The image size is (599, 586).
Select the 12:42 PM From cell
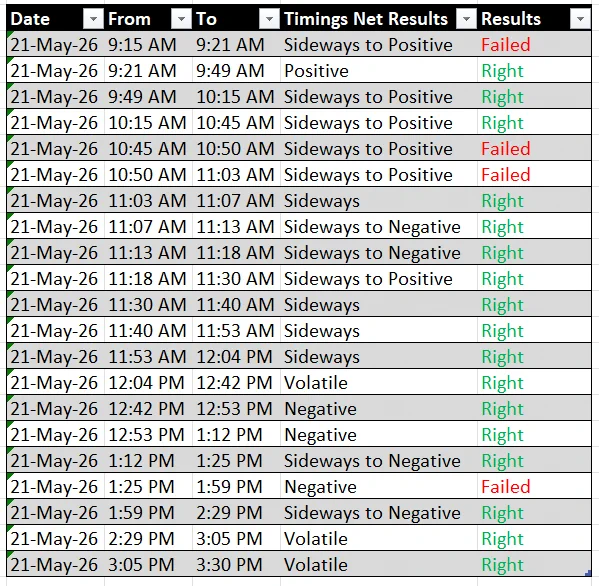tap(148, 408)
